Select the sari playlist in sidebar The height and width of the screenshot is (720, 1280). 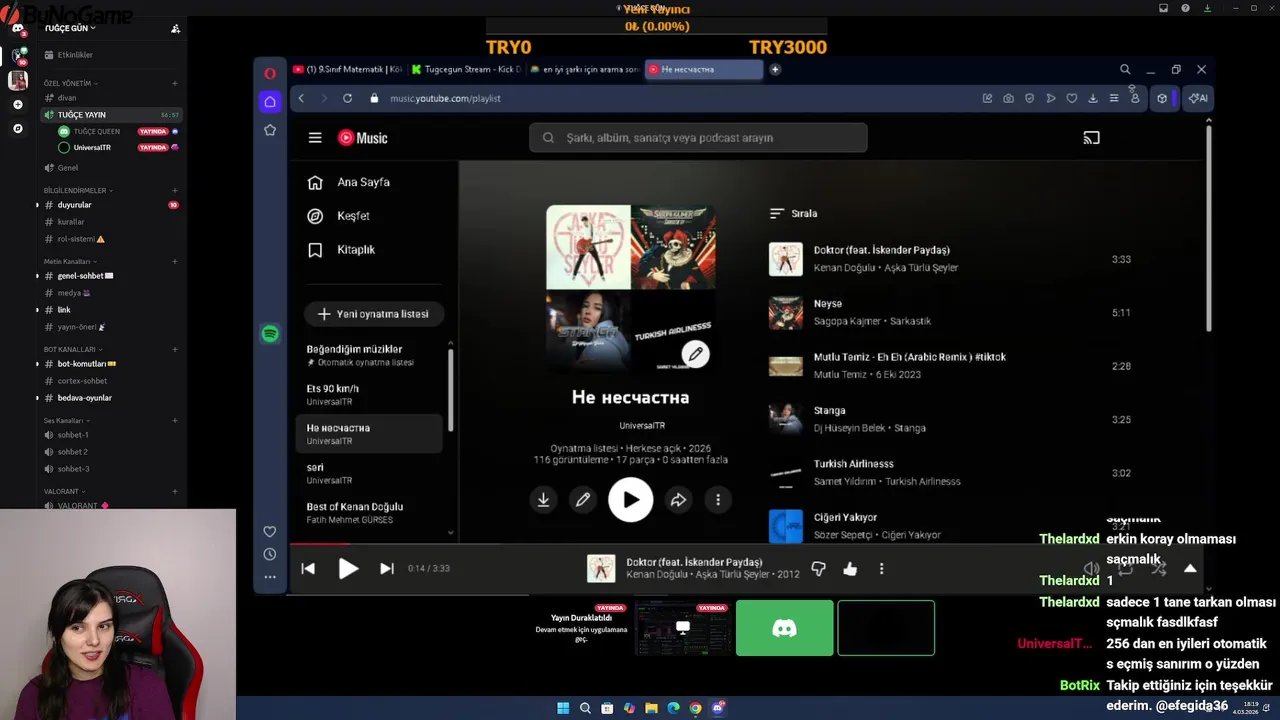click(x=370, y=474)
